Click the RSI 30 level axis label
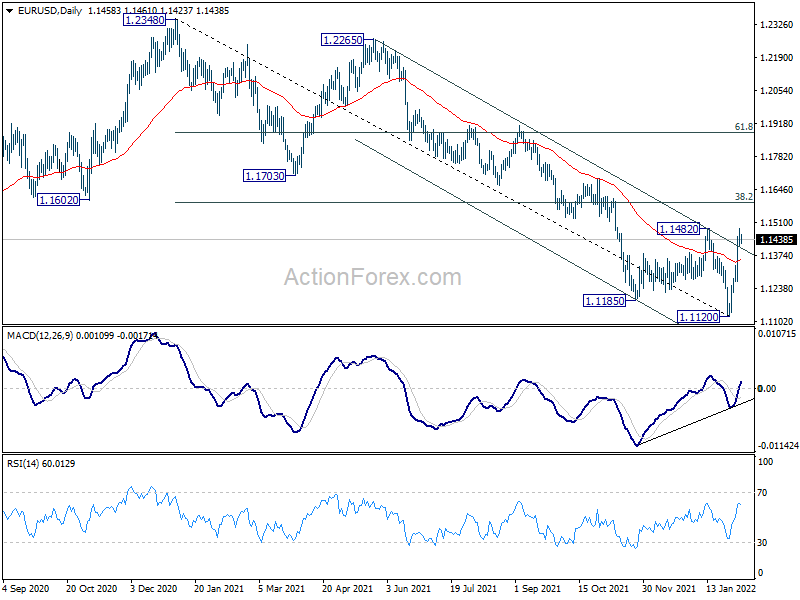Image resolution: width=800 pixels, height=600 pixels. pyautogui.click(x=762, y=543)
